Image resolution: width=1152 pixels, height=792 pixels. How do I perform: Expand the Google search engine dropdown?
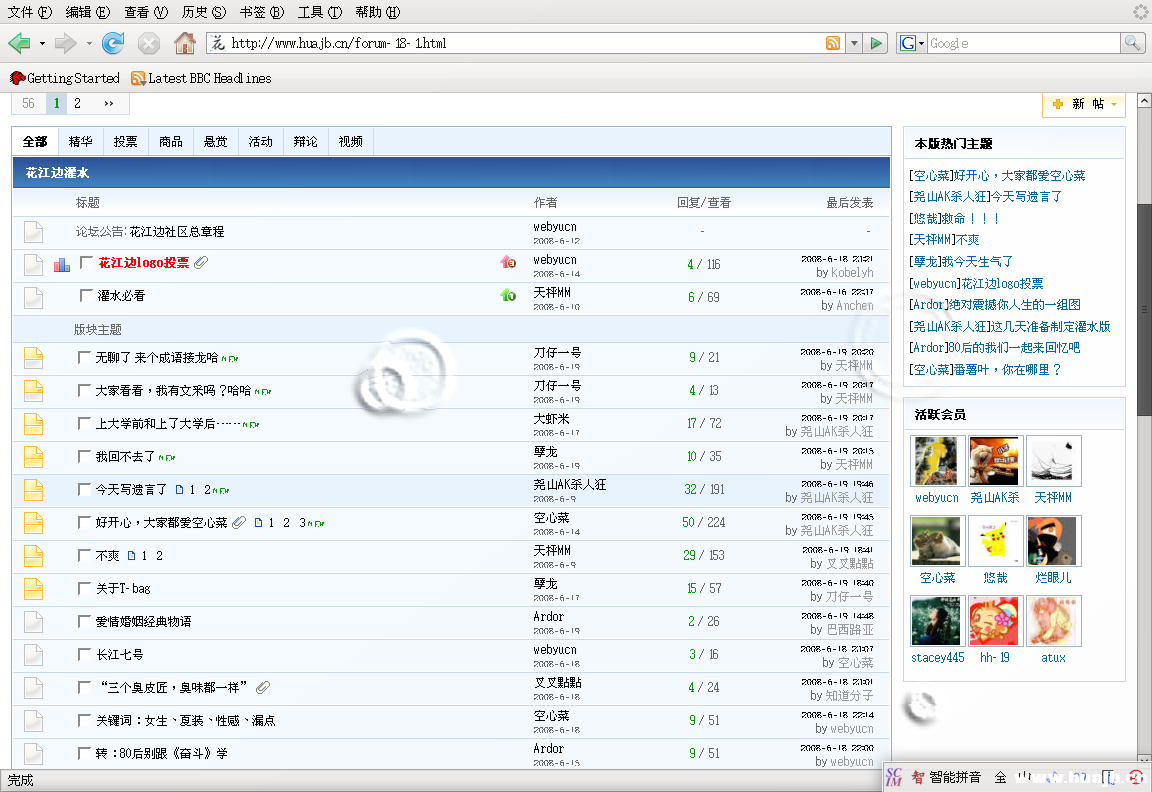click(911, 43)
